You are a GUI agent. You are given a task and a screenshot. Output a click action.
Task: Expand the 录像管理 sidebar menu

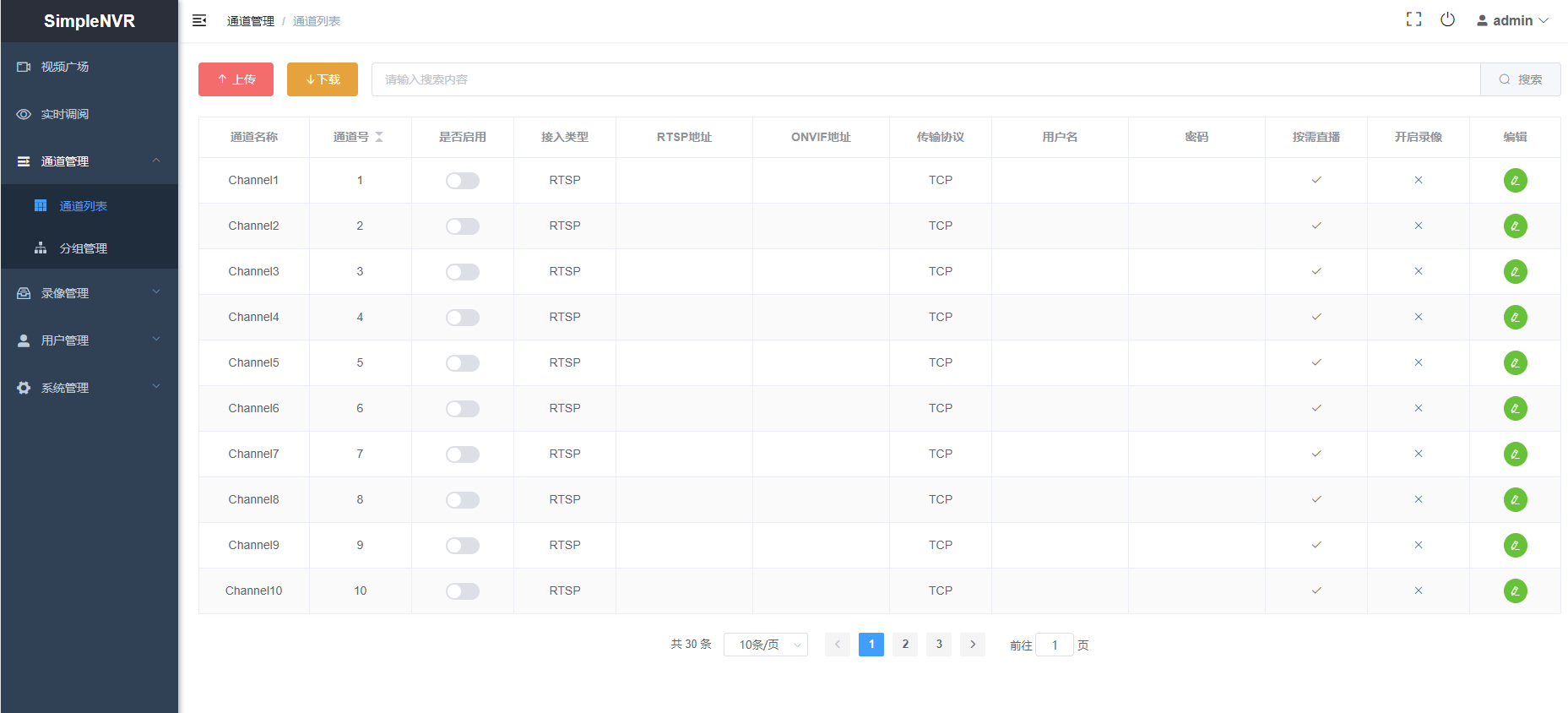(x=89, y=293)
